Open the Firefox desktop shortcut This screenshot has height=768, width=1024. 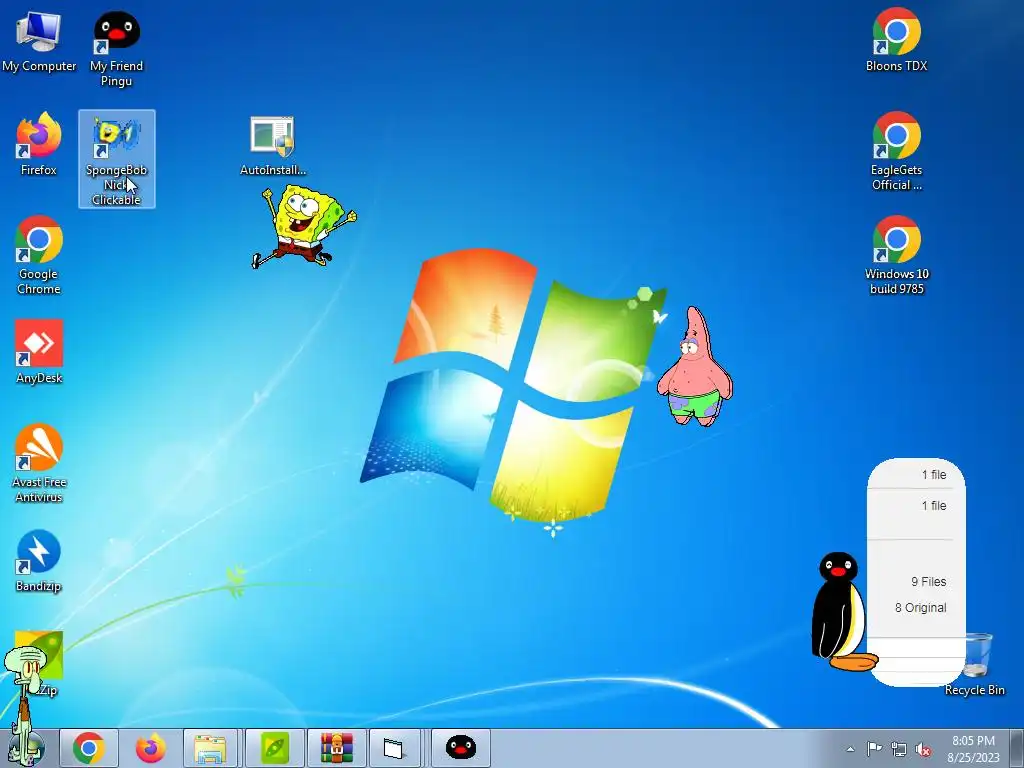[39, 144]
